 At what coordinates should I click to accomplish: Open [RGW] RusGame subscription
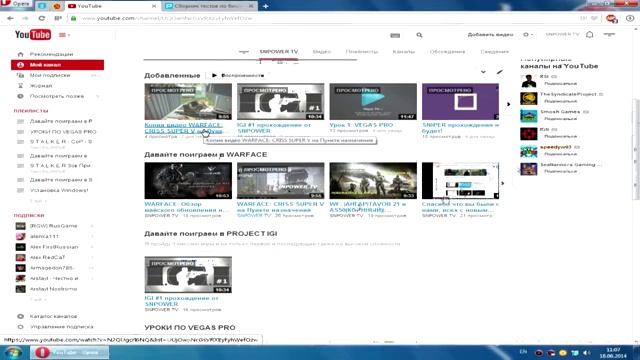(x=53, y=226)
